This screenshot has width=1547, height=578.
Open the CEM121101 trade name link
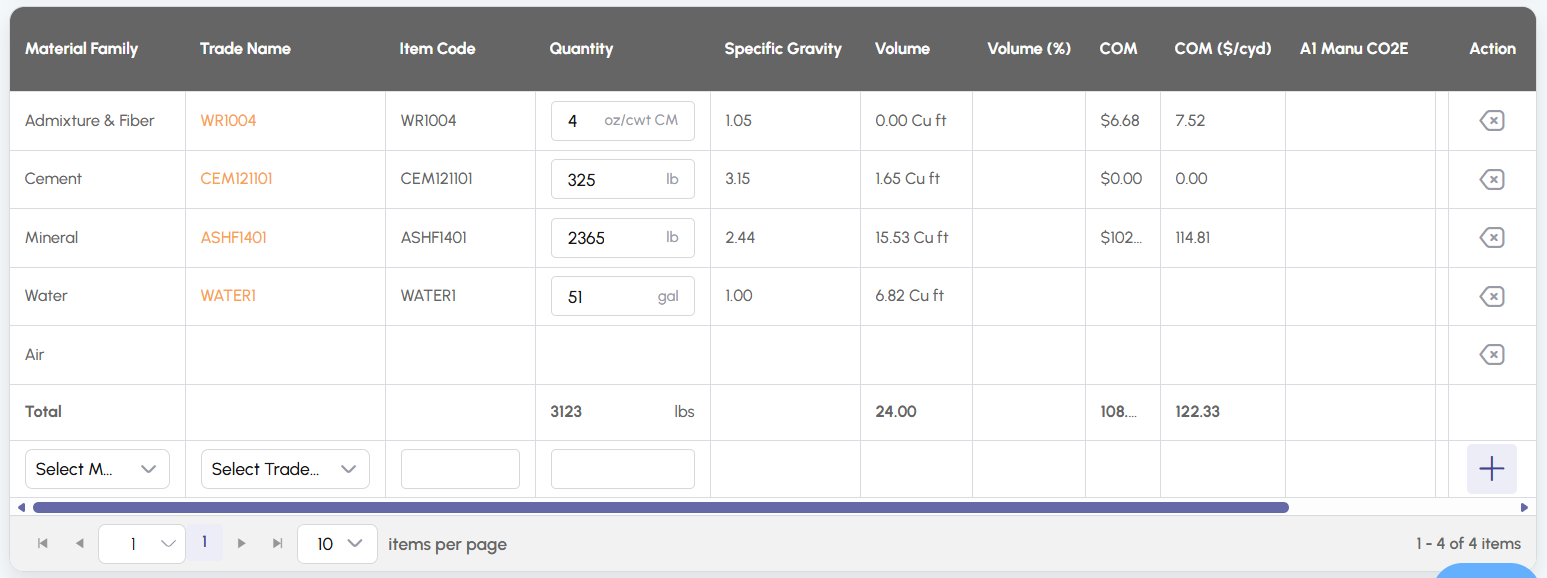click(x=236, y=179)
